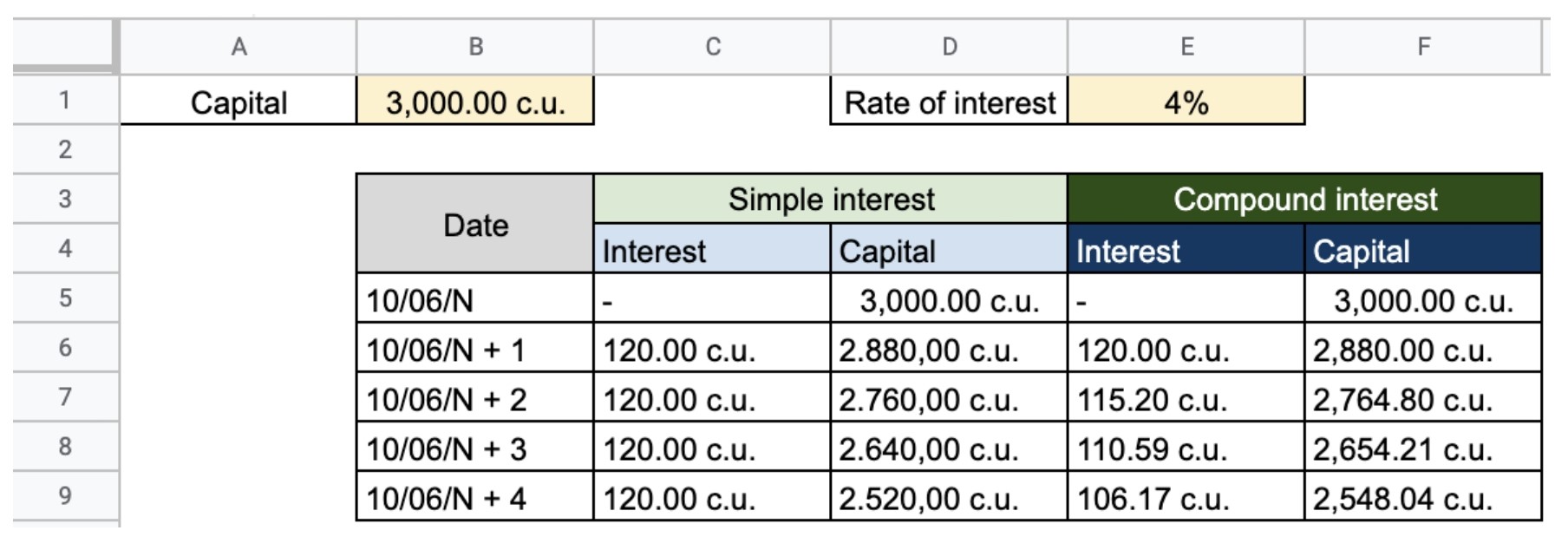Select column D header
Image resolution: width=1568 pixels, height=537 pixels.
pos(949,47)
